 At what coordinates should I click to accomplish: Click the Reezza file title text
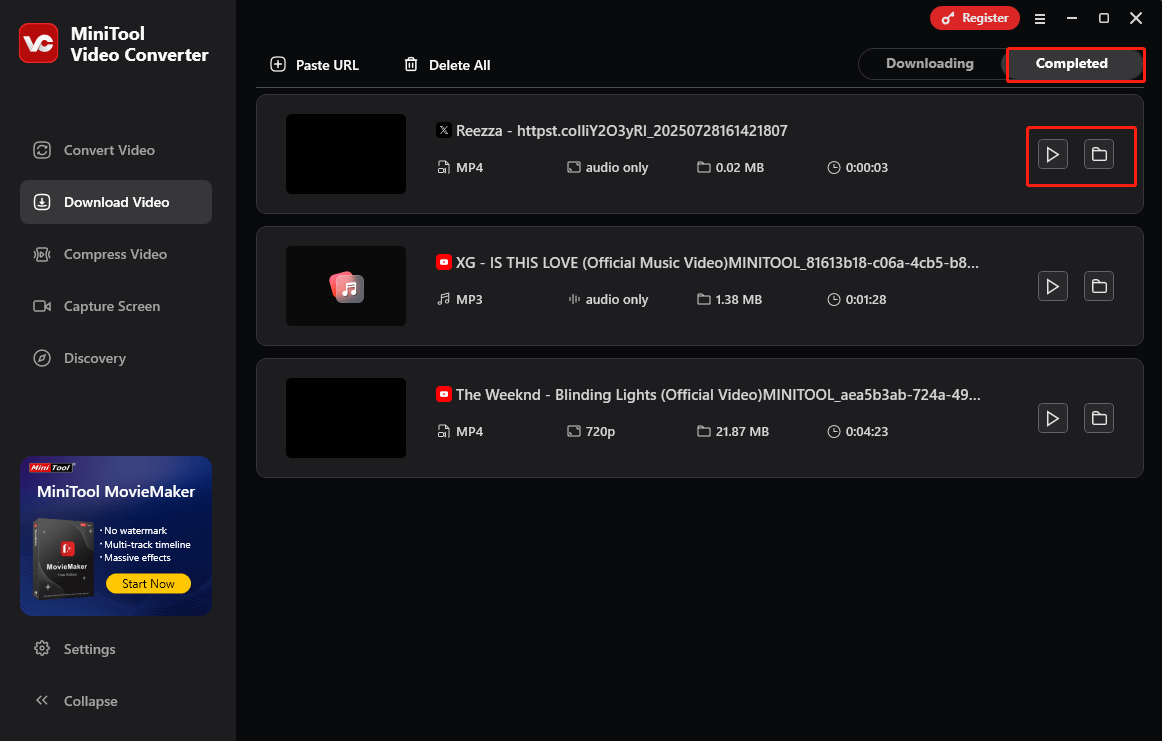pyautogui.click(x=622, y=131)
